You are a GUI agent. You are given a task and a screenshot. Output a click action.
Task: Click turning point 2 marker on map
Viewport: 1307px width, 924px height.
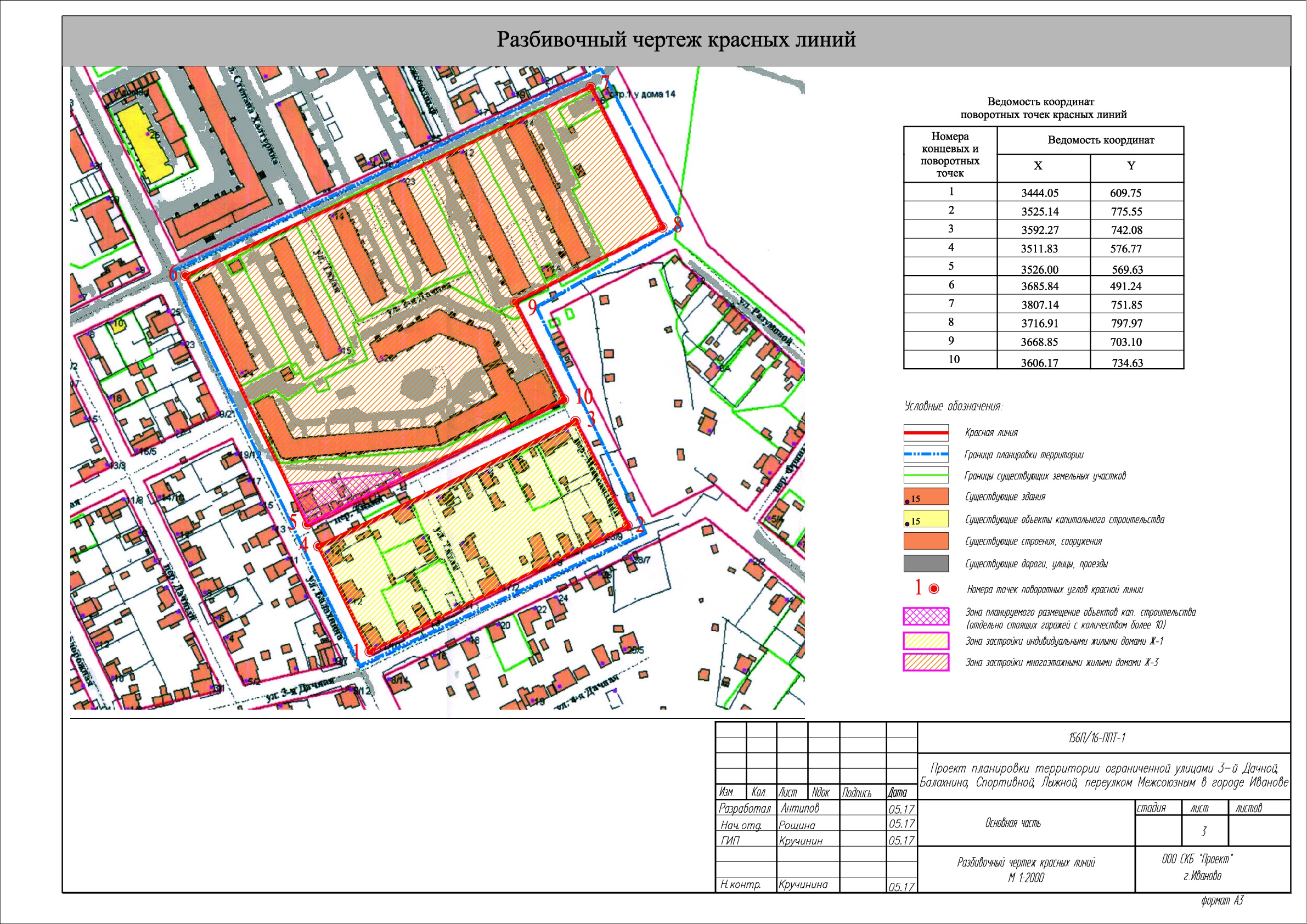click(x=628, y=525)
